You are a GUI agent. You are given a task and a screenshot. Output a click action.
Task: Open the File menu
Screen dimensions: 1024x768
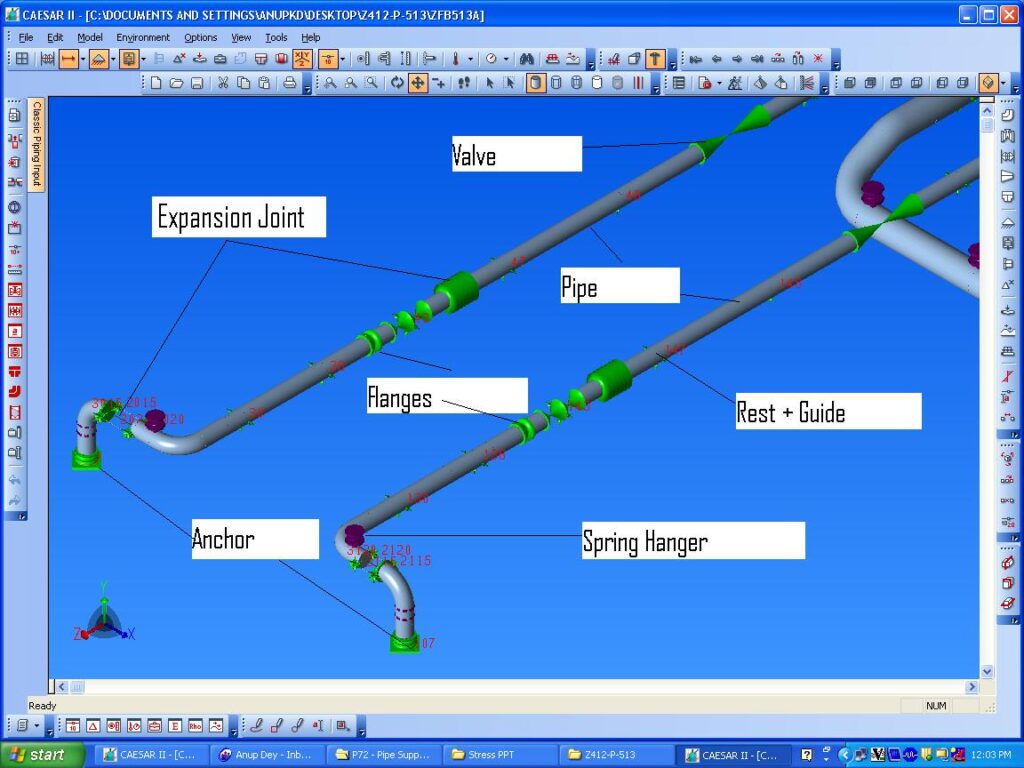(25, 37)
